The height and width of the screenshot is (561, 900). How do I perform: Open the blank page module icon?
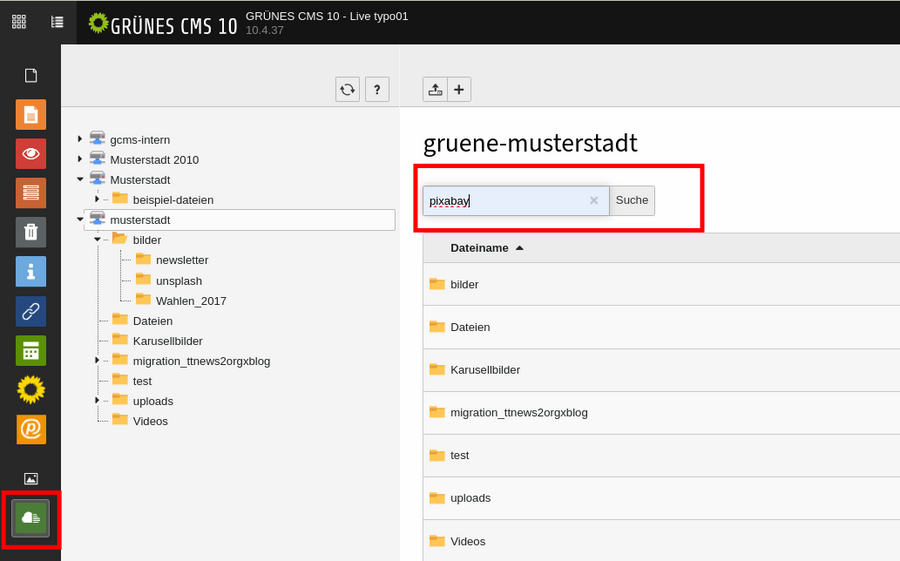[x=31, y=75]
